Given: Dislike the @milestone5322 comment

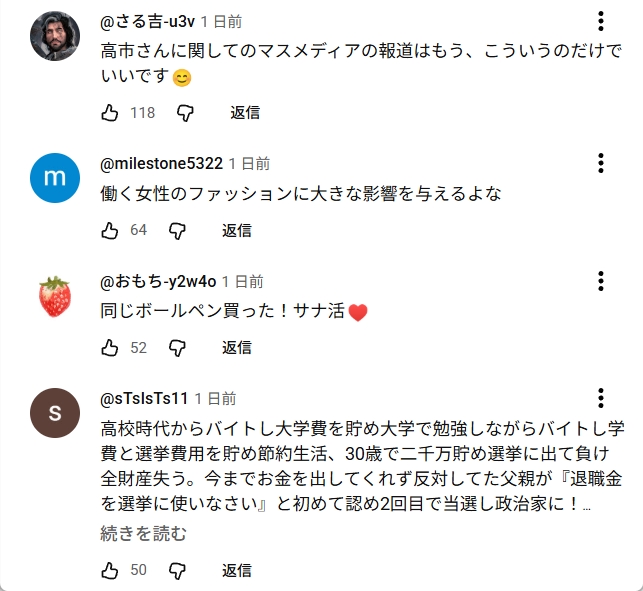Looking at the screenshot, I should (x=177, y=230).
